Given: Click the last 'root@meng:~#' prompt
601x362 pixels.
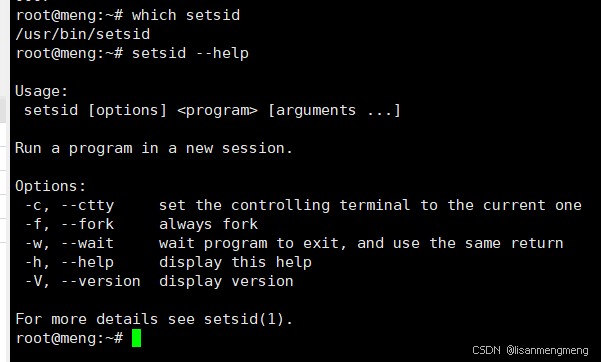Looking at the screenshot, I should coord(69,338).
